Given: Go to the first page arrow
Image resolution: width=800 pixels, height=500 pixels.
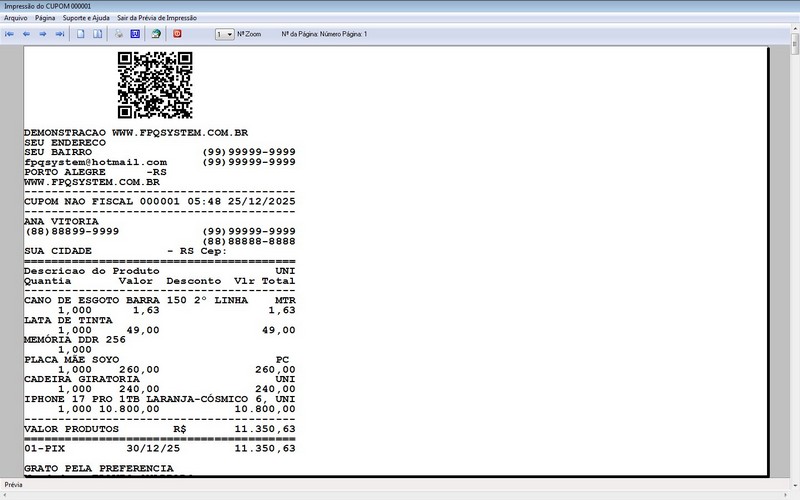Looking at the screenshot, I should [10, 34].
